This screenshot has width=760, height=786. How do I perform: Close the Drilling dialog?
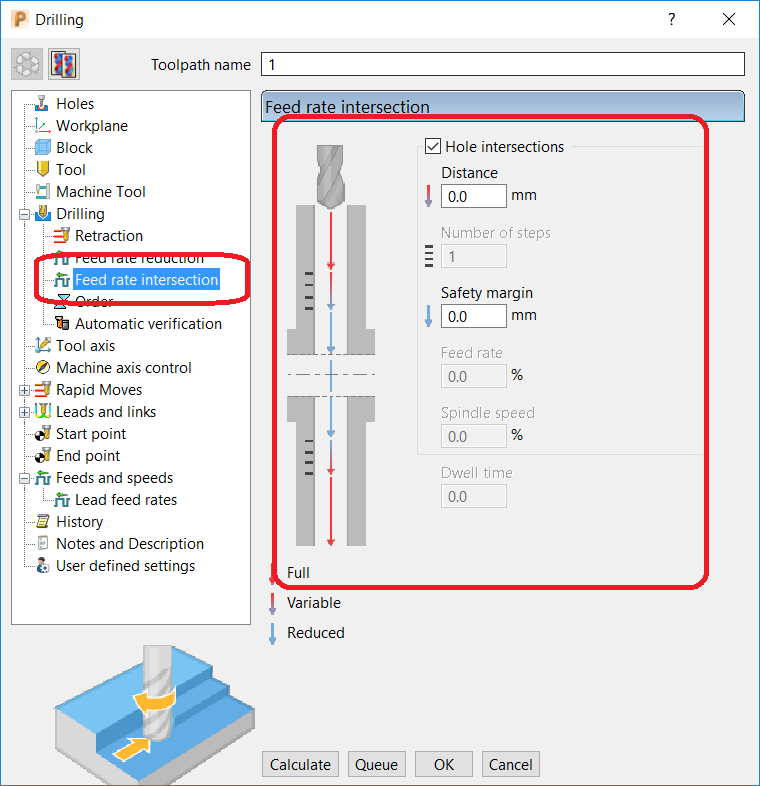(729, 20)
